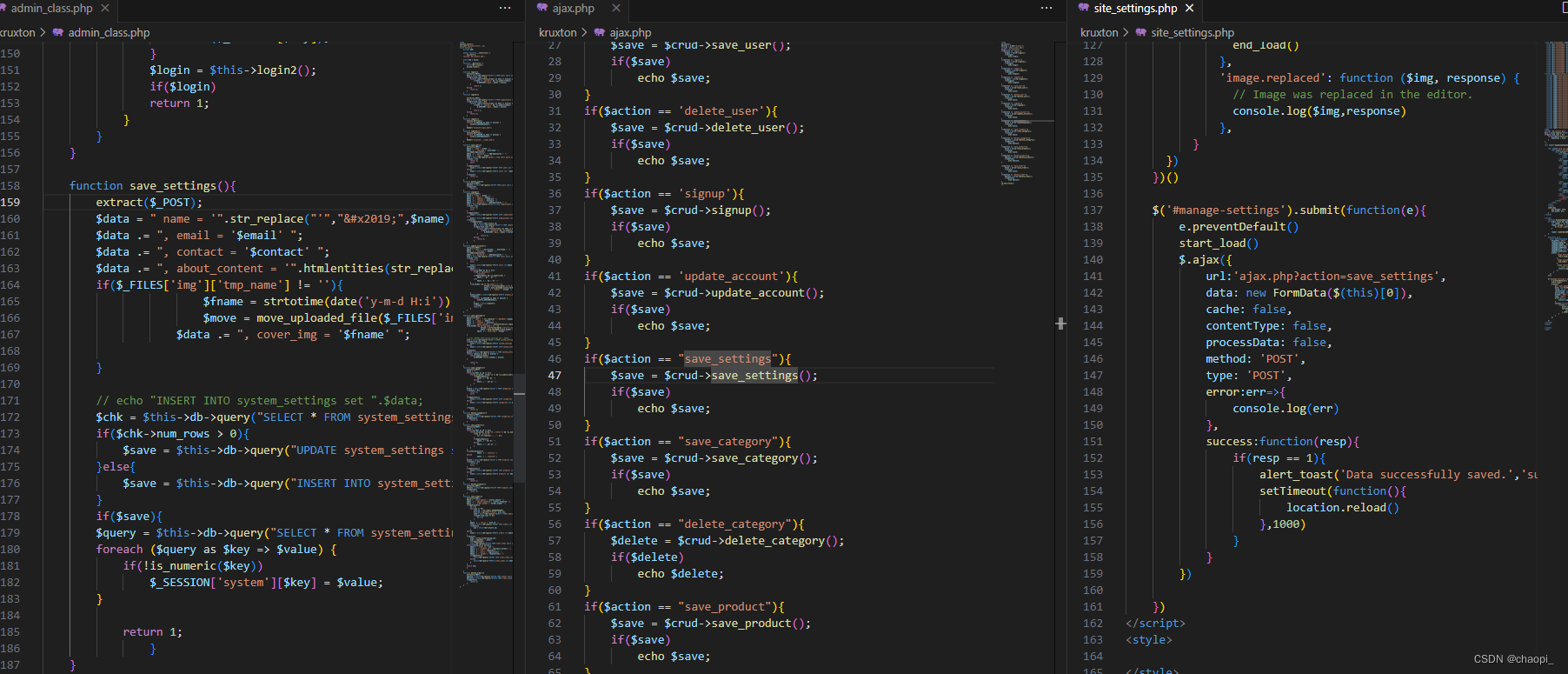Click line number 141 in site_settings.php
1568x674 pixels.
click(1093, 277)
